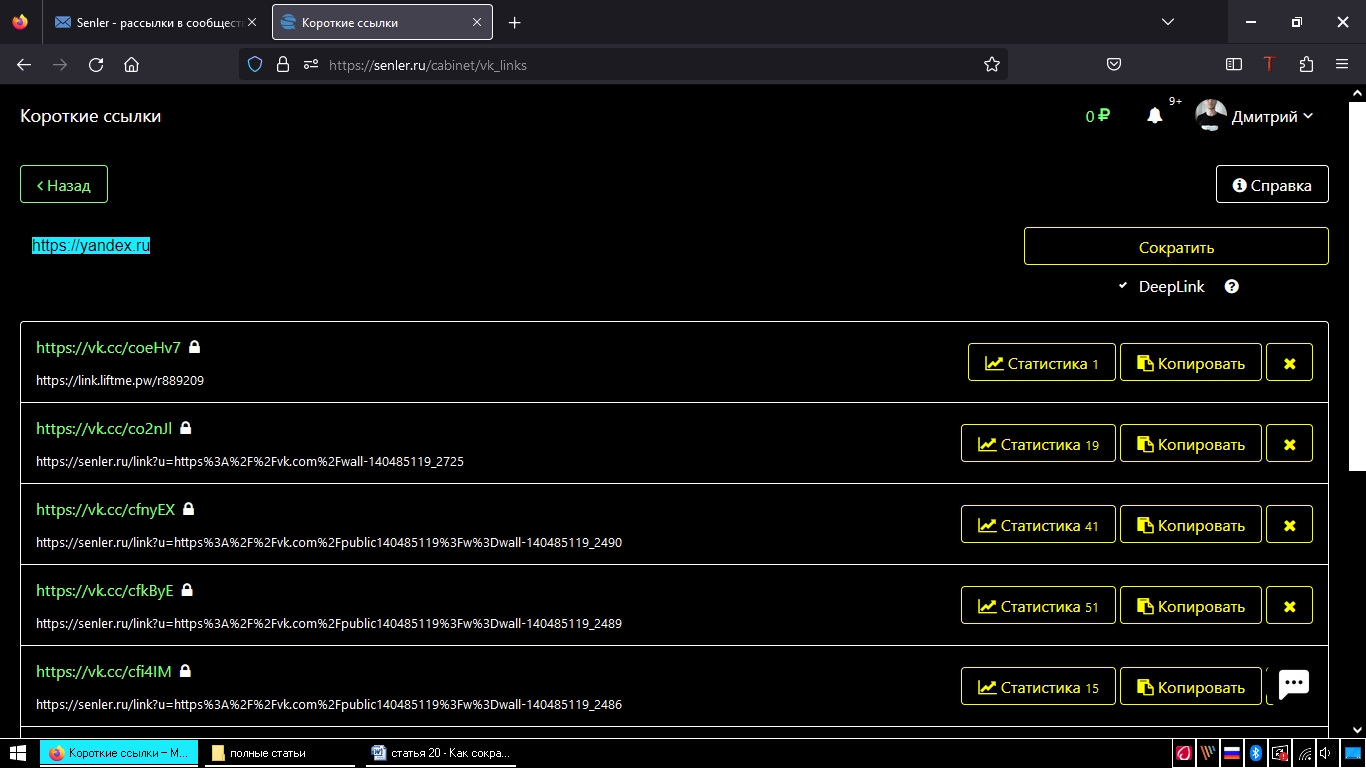
Task: Open the Справка help button
Action: [x=1272, y=185]
